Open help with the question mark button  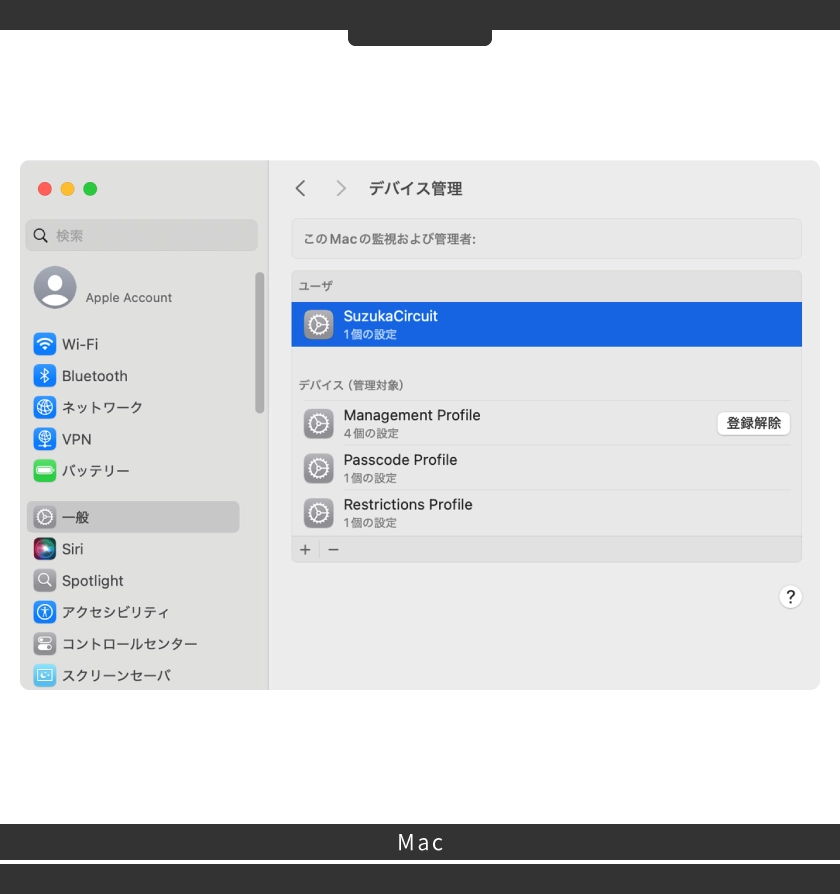(791, 597)
